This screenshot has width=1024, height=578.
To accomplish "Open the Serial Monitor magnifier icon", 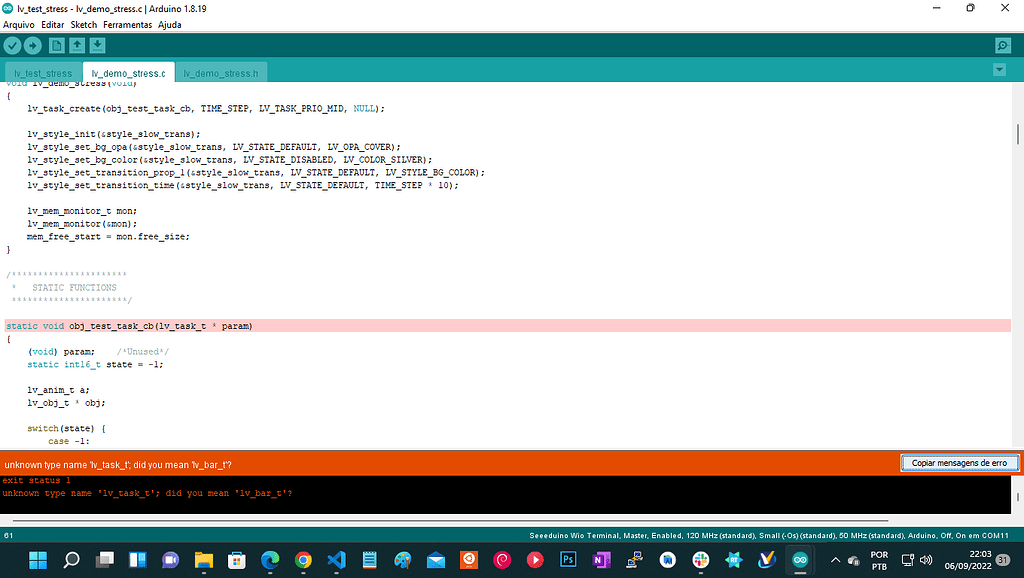I will [1001, 45].
